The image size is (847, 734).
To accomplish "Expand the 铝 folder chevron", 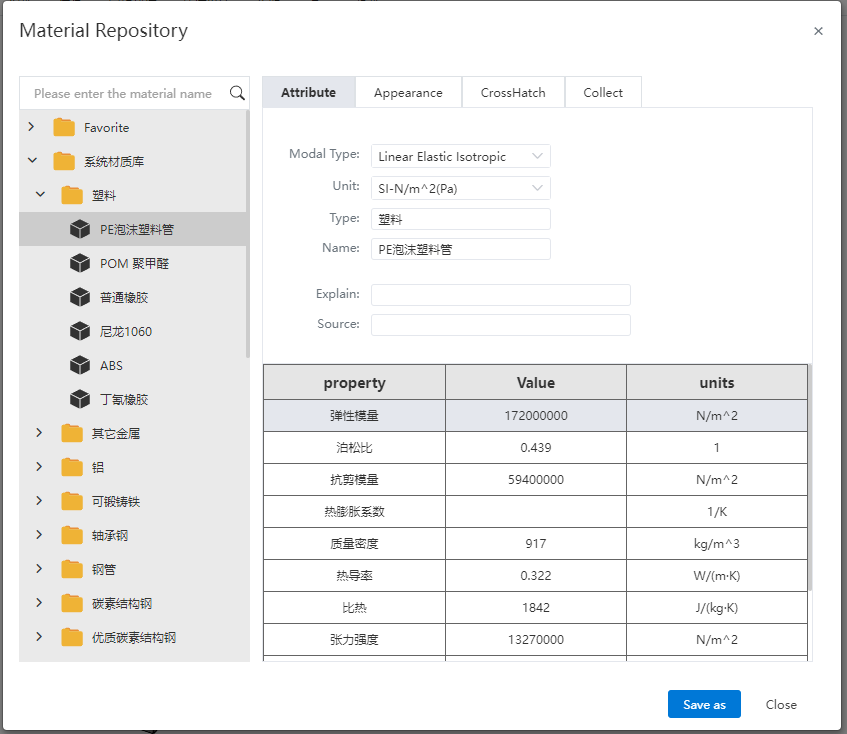I will [x=39, y=467].
